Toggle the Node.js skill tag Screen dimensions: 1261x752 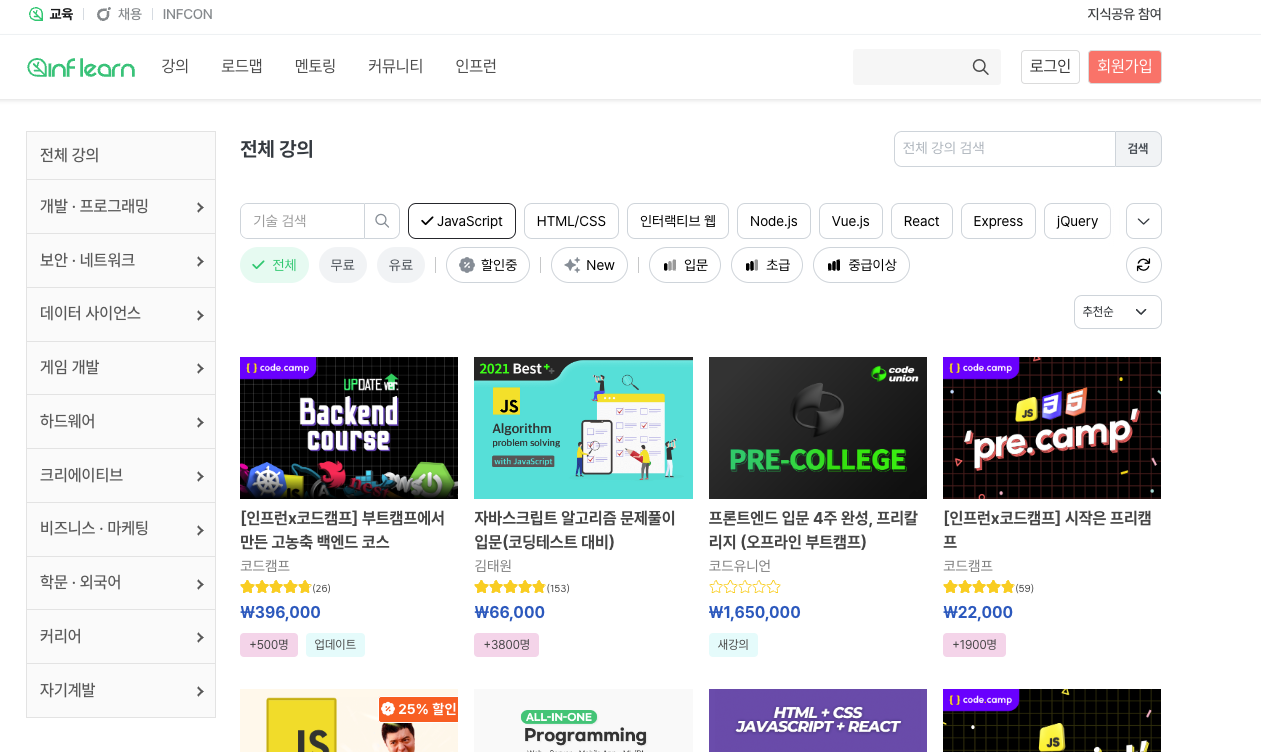click(774, 221)
